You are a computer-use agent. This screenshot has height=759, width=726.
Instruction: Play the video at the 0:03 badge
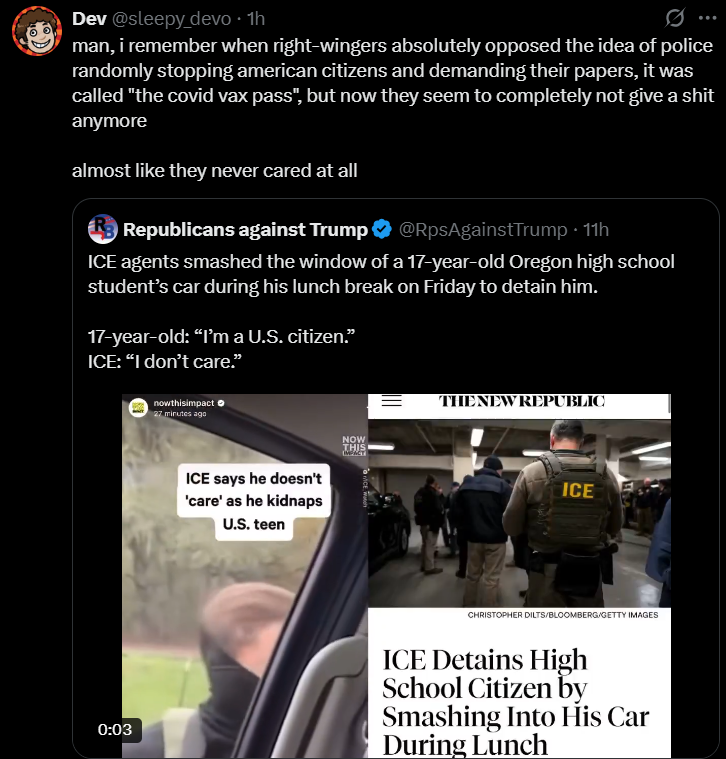point(115,729)
